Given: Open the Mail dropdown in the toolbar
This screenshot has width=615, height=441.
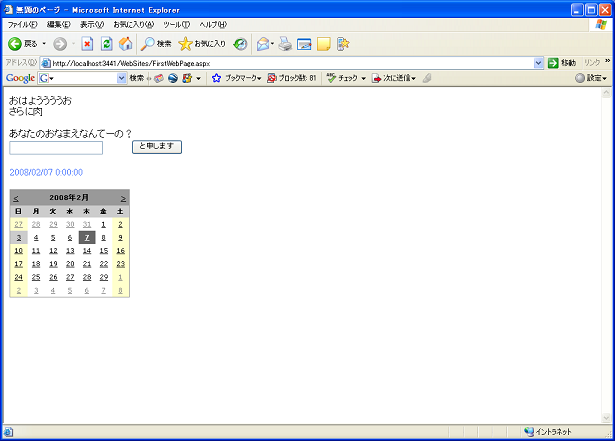Looking at the screenshot, I should [265, 44].
